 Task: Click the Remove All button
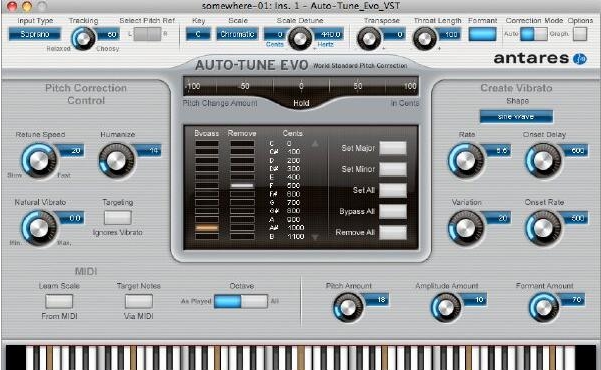393,232
